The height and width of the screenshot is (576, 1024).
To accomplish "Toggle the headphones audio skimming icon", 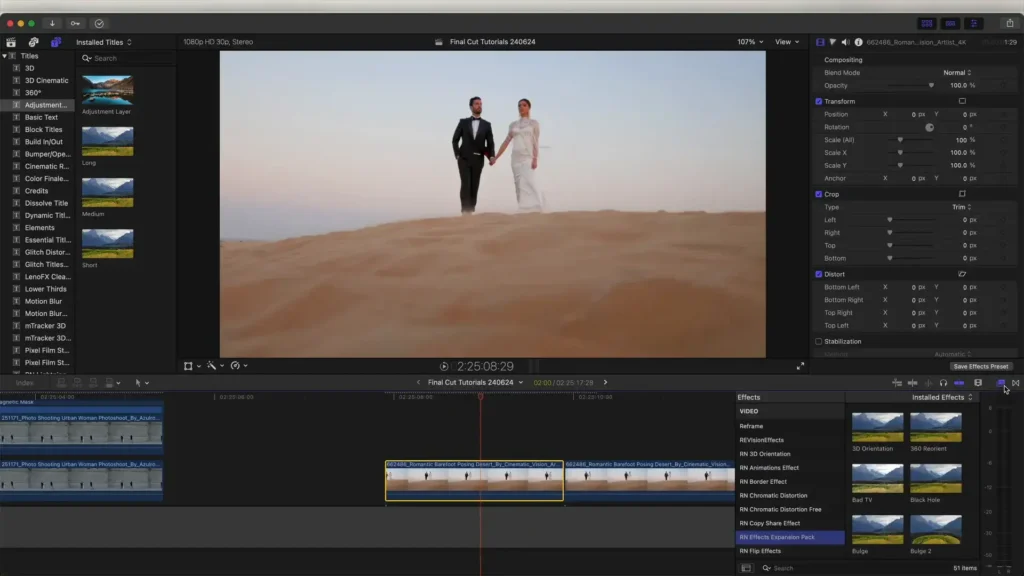I will 943,383.
